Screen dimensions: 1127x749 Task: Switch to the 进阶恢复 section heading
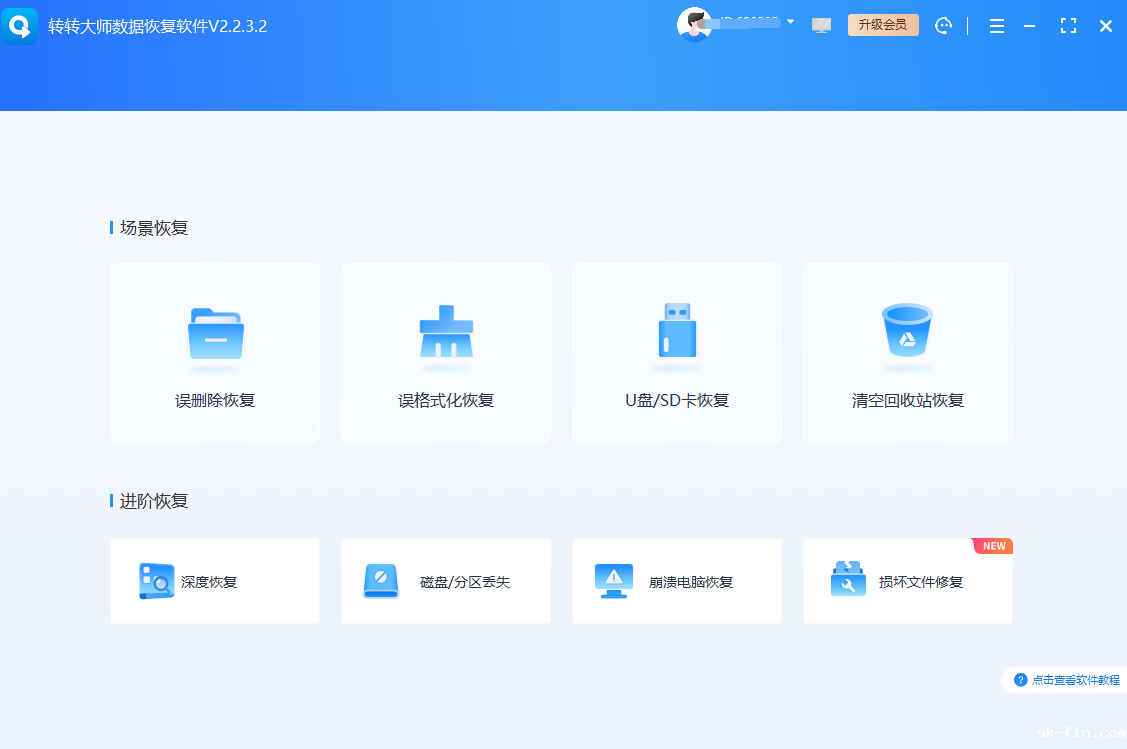[137, 500]
